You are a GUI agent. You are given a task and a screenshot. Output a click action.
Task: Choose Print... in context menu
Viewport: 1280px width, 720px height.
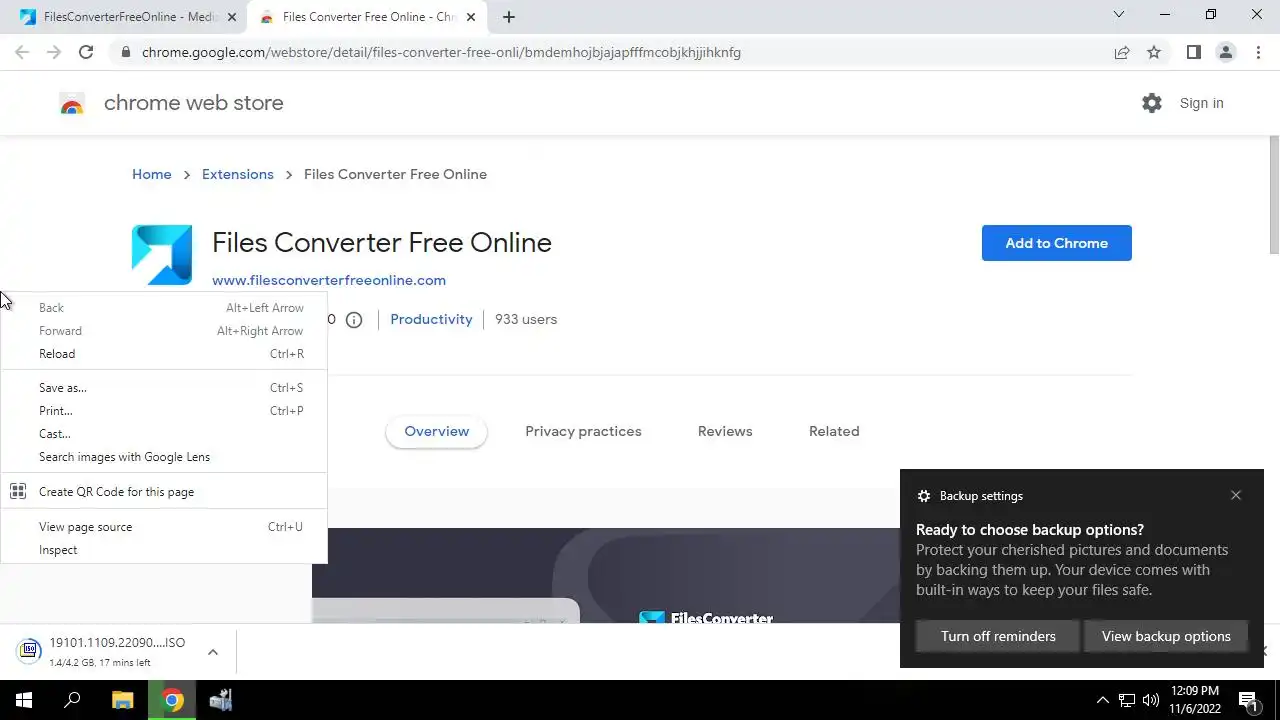(164, 411)
